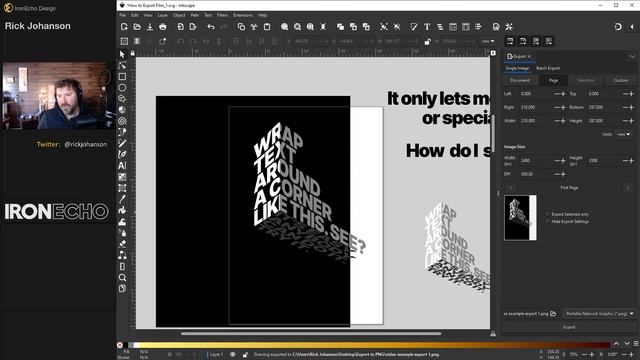The height and width of the screenshot is (360, 640).
Task: Increase the DPI value with plus
Action: click(563, 174)
